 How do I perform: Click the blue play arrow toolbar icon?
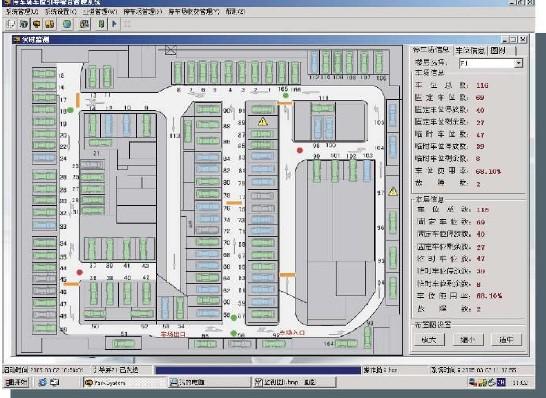coord(114,24)
